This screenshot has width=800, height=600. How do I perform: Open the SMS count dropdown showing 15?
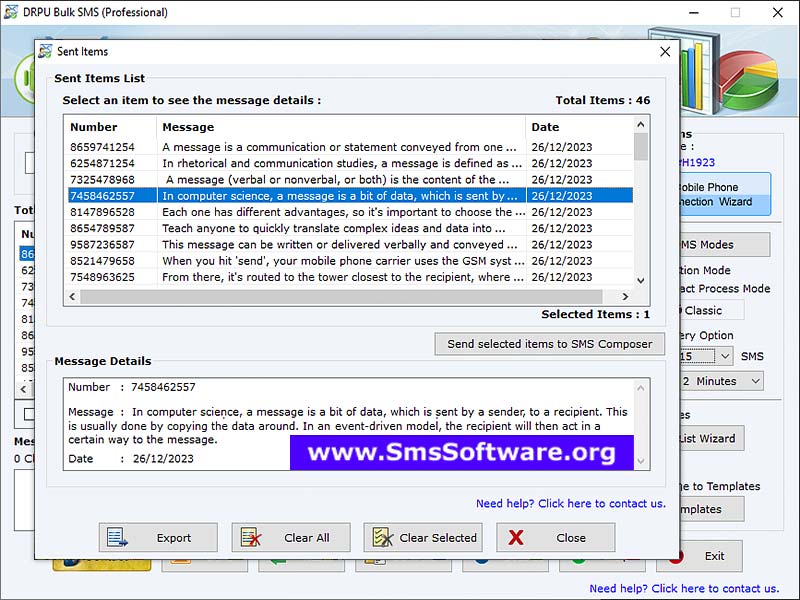(724, 356)
